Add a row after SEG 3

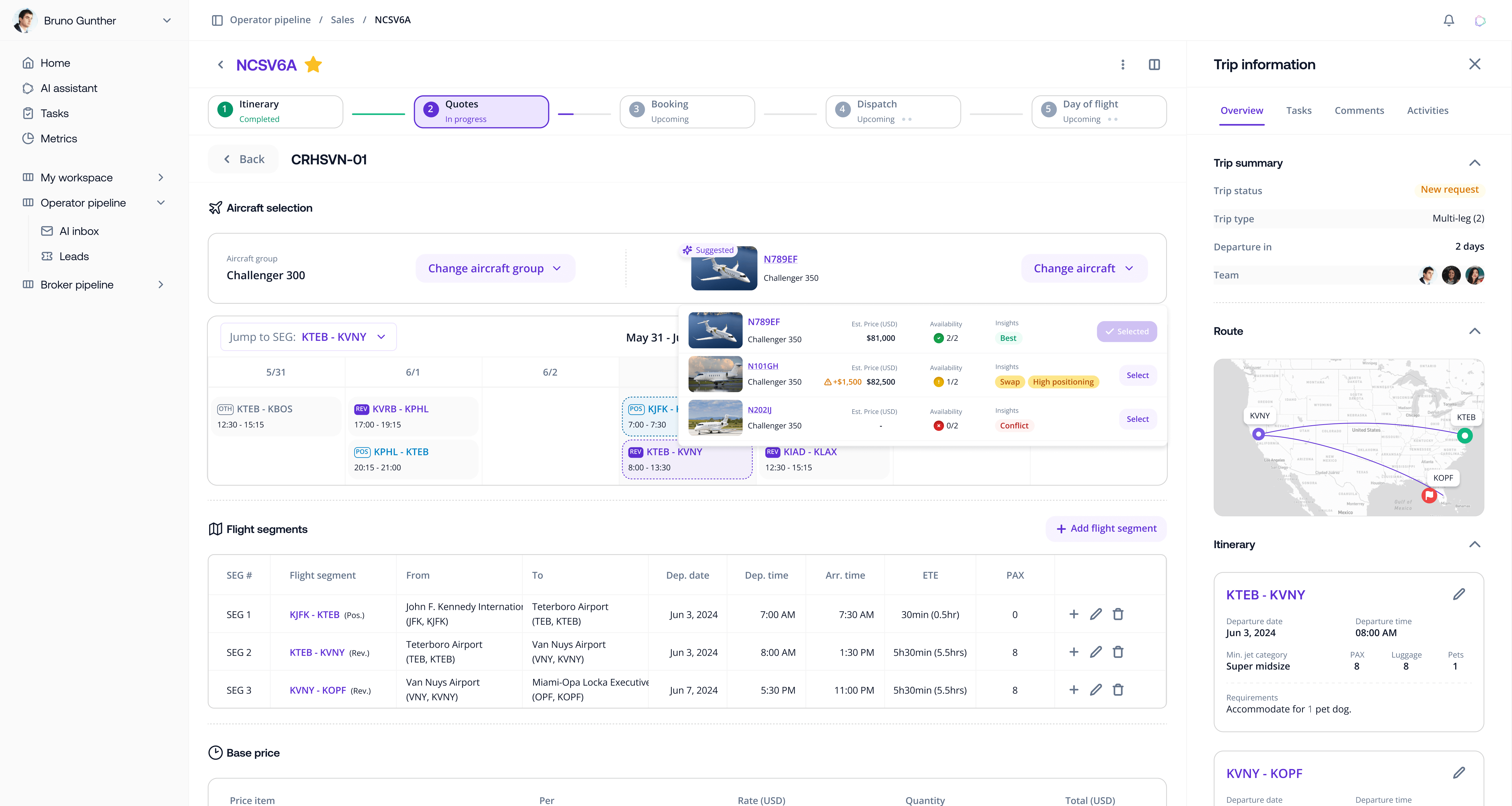1073,690
